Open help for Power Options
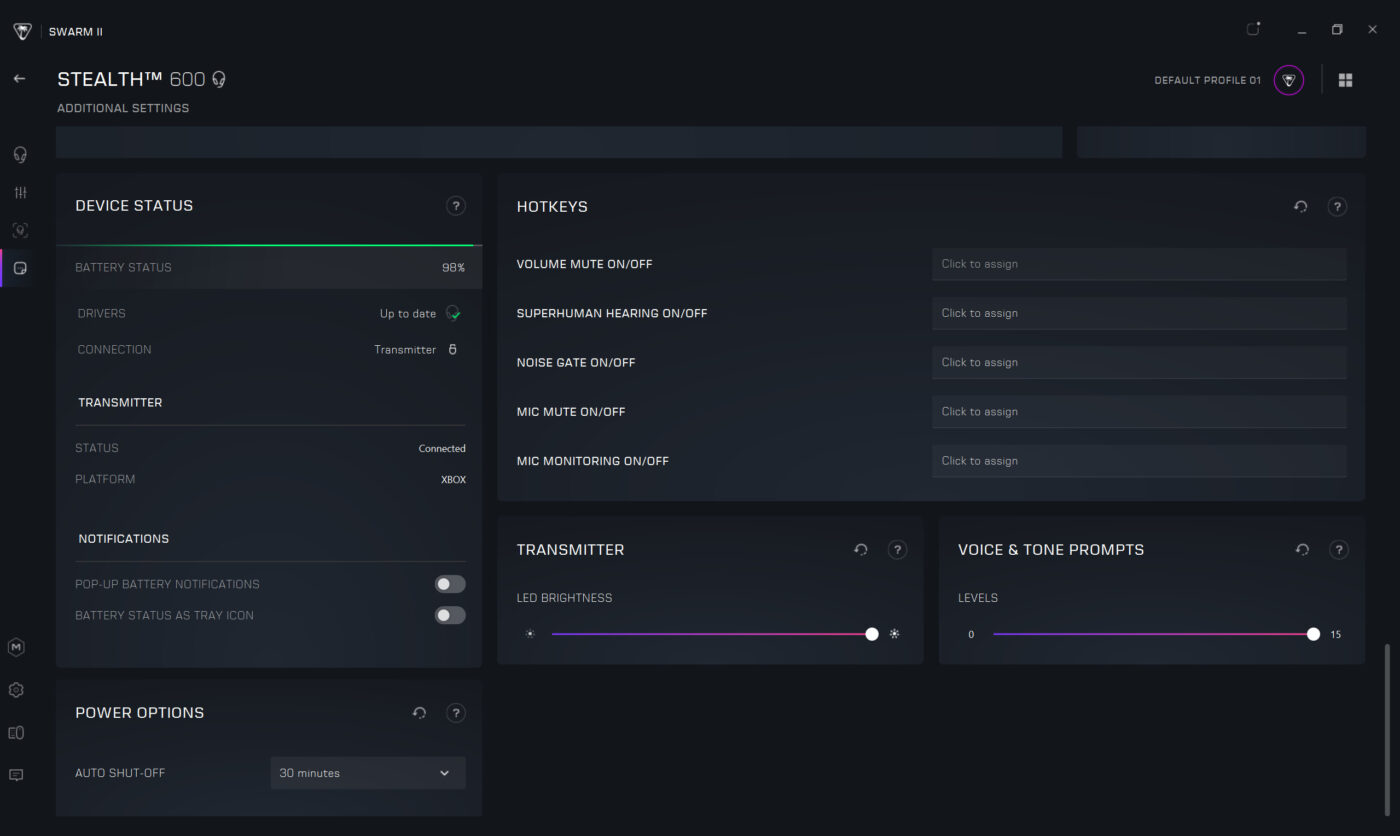The image size is (1400, 836). [456, 713]
